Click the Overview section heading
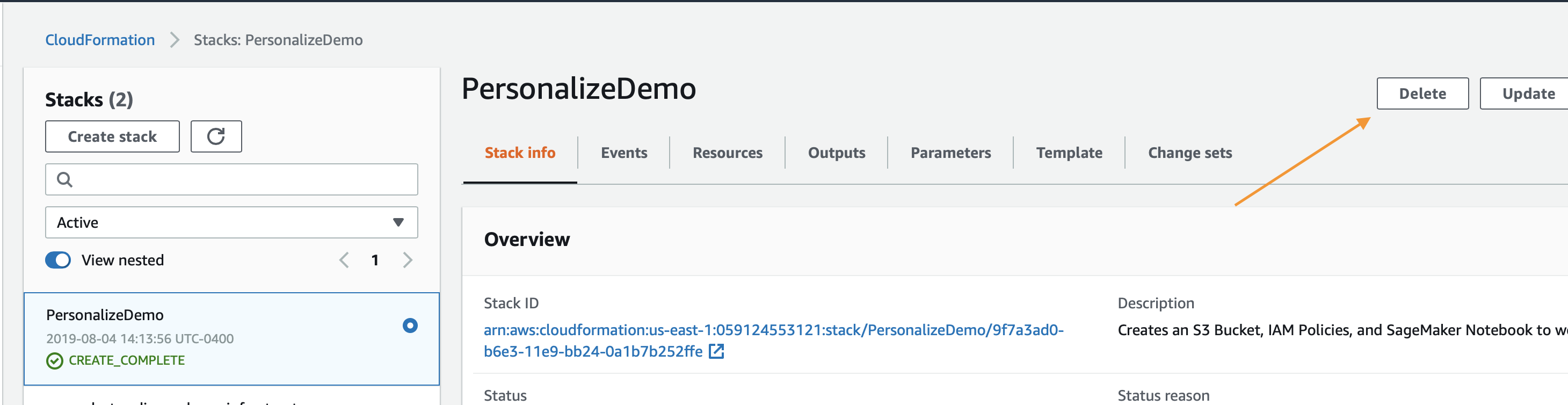The height and width of the screenshot is (405, 1568). pyautogui.click(x=527, y=240)
